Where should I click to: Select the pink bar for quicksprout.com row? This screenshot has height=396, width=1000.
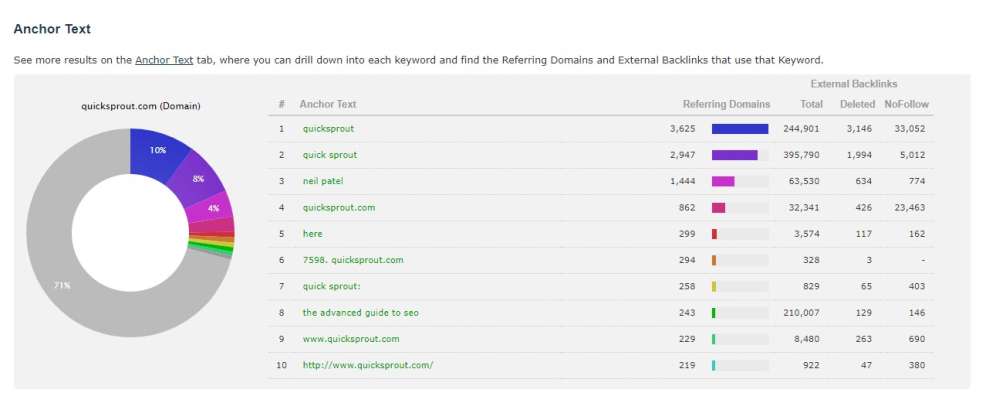point(719,207)
